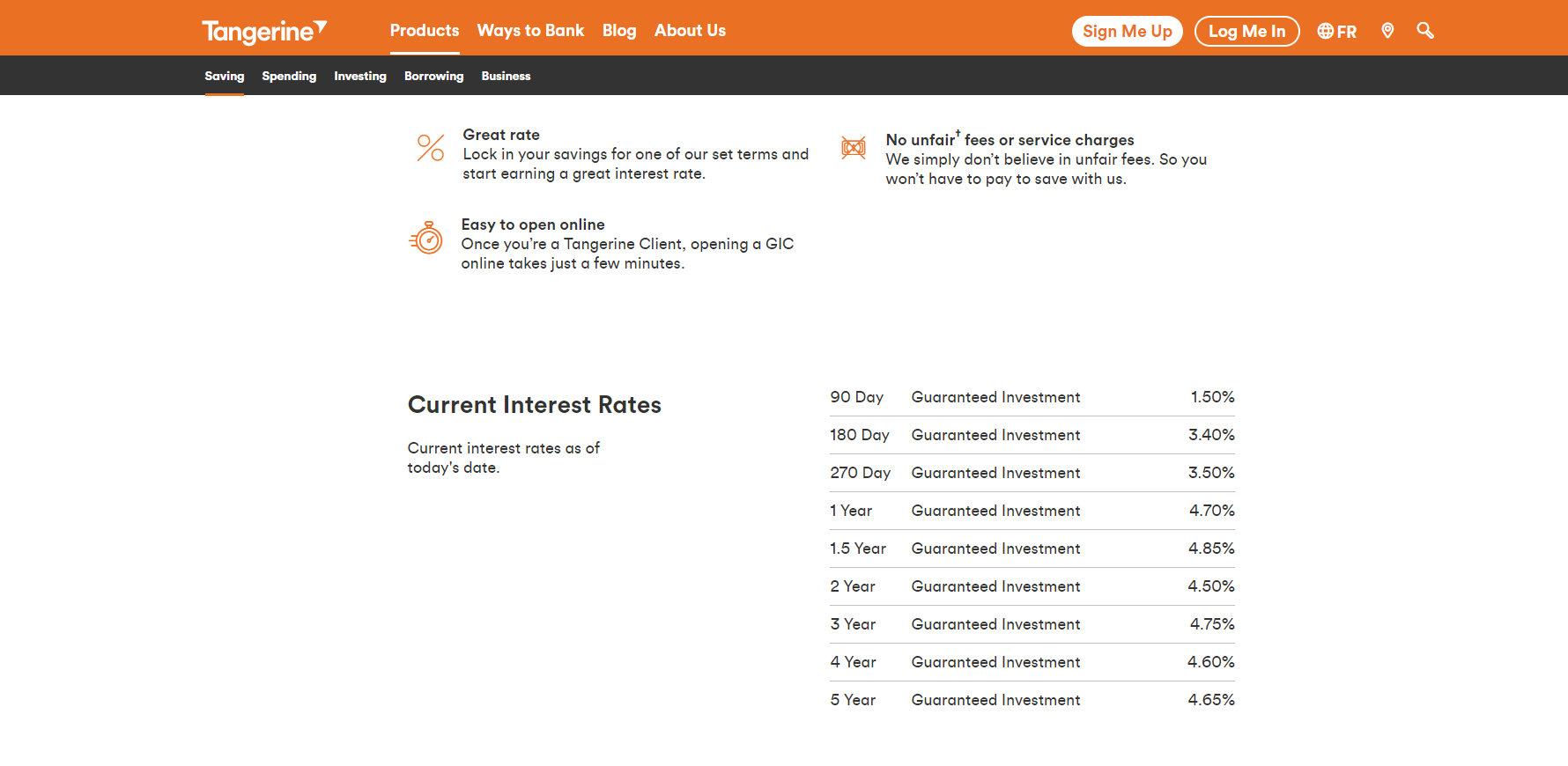Click the 1 Year term label
Image resolution: width=1568 pixels, height=766 pixels.
[x=851, y=511]
